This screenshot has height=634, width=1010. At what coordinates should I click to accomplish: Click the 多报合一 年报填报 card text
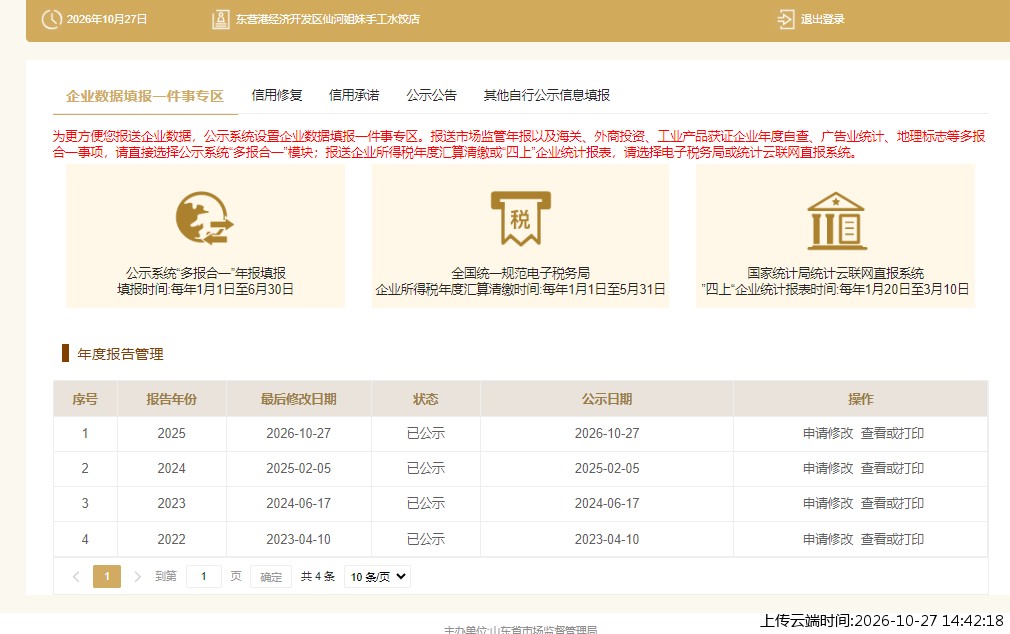tap(205, 273)
